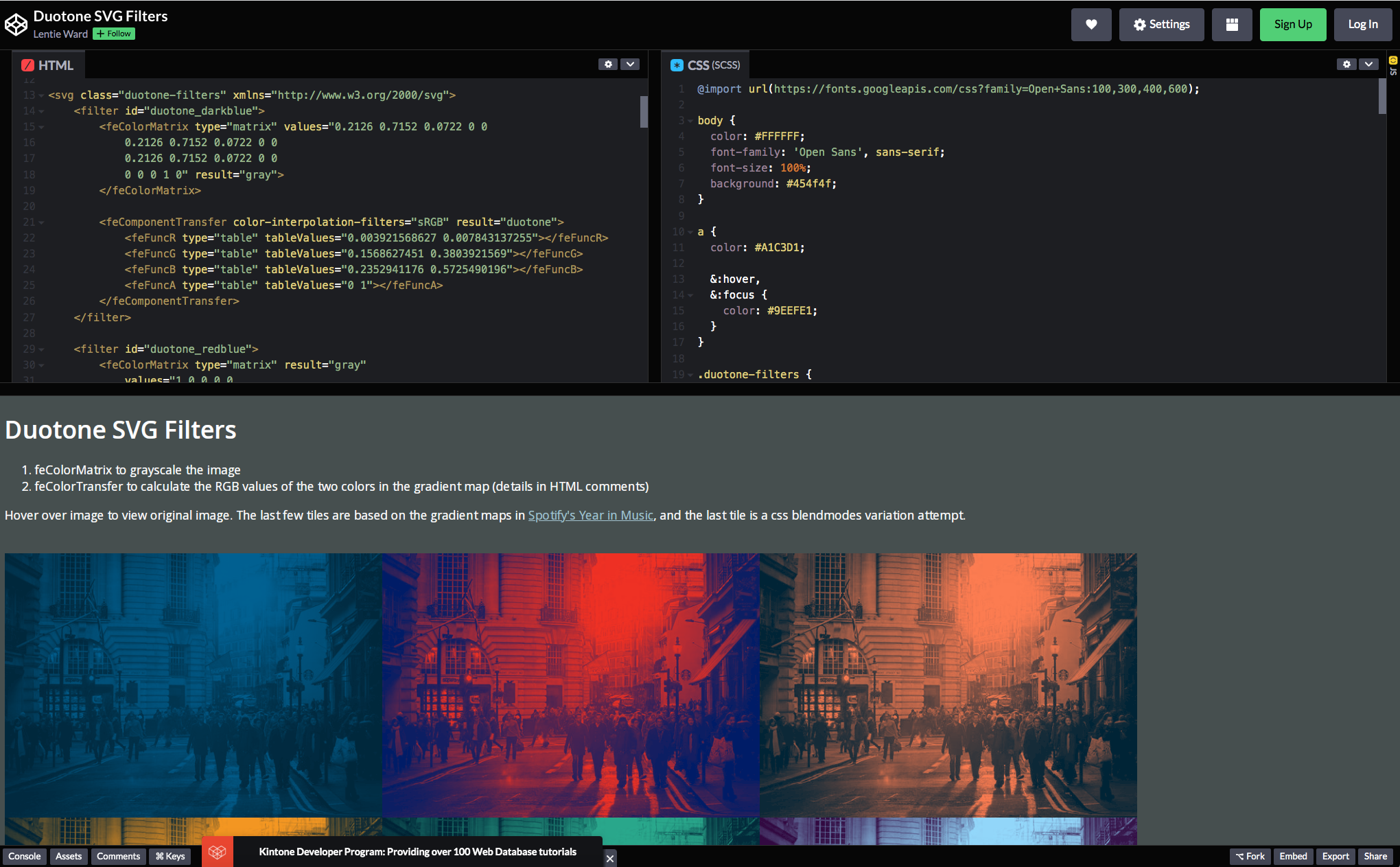Collapse the svg tag fold arrow on line 13
This screenshot has height=867, width=1400.
pyautogui.click(x=41, y=95)
